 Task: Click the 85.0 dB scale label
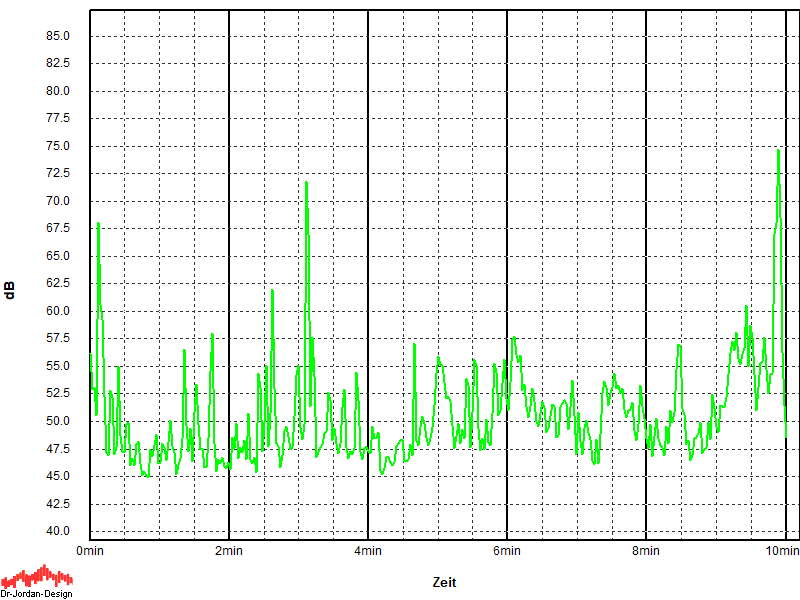tap(58, 36)
